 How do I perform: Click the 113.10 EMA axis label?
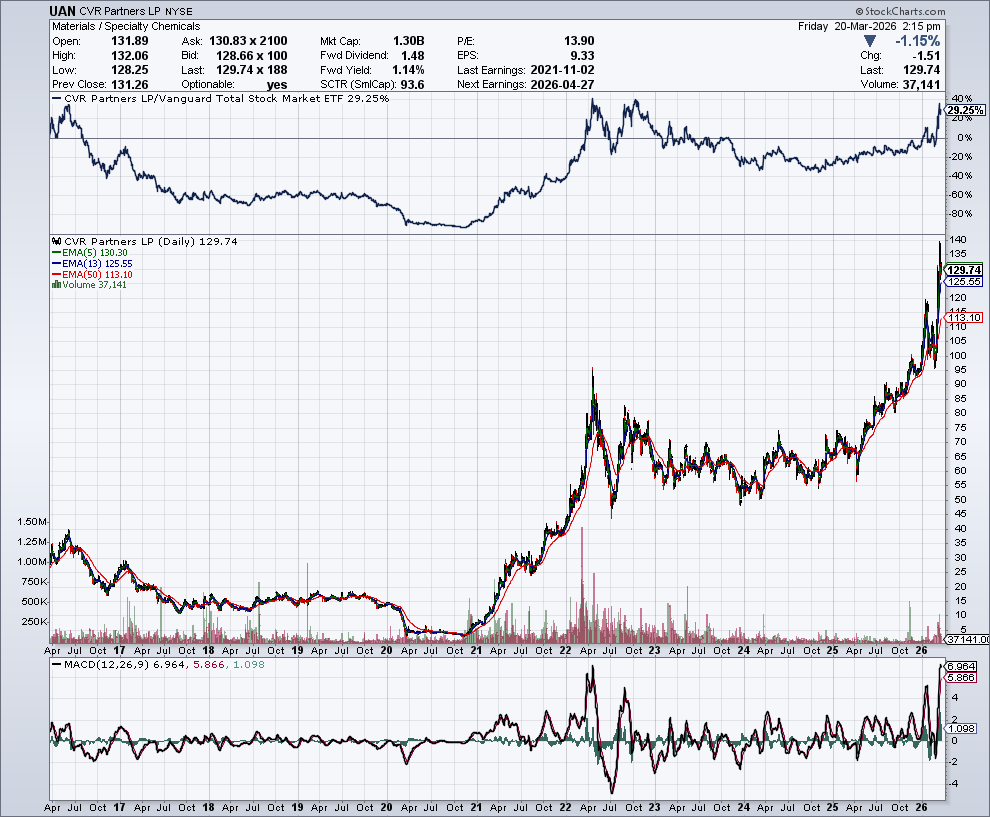point(965,318)
